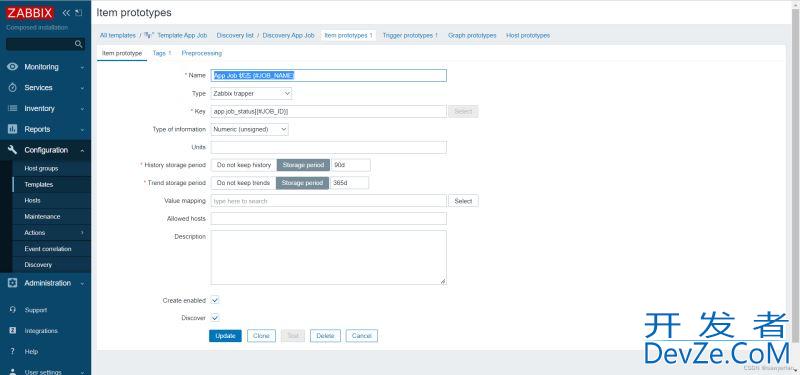The image size is (800, 375).
Task: Open the Template App Job link
Action: point(182,35)
